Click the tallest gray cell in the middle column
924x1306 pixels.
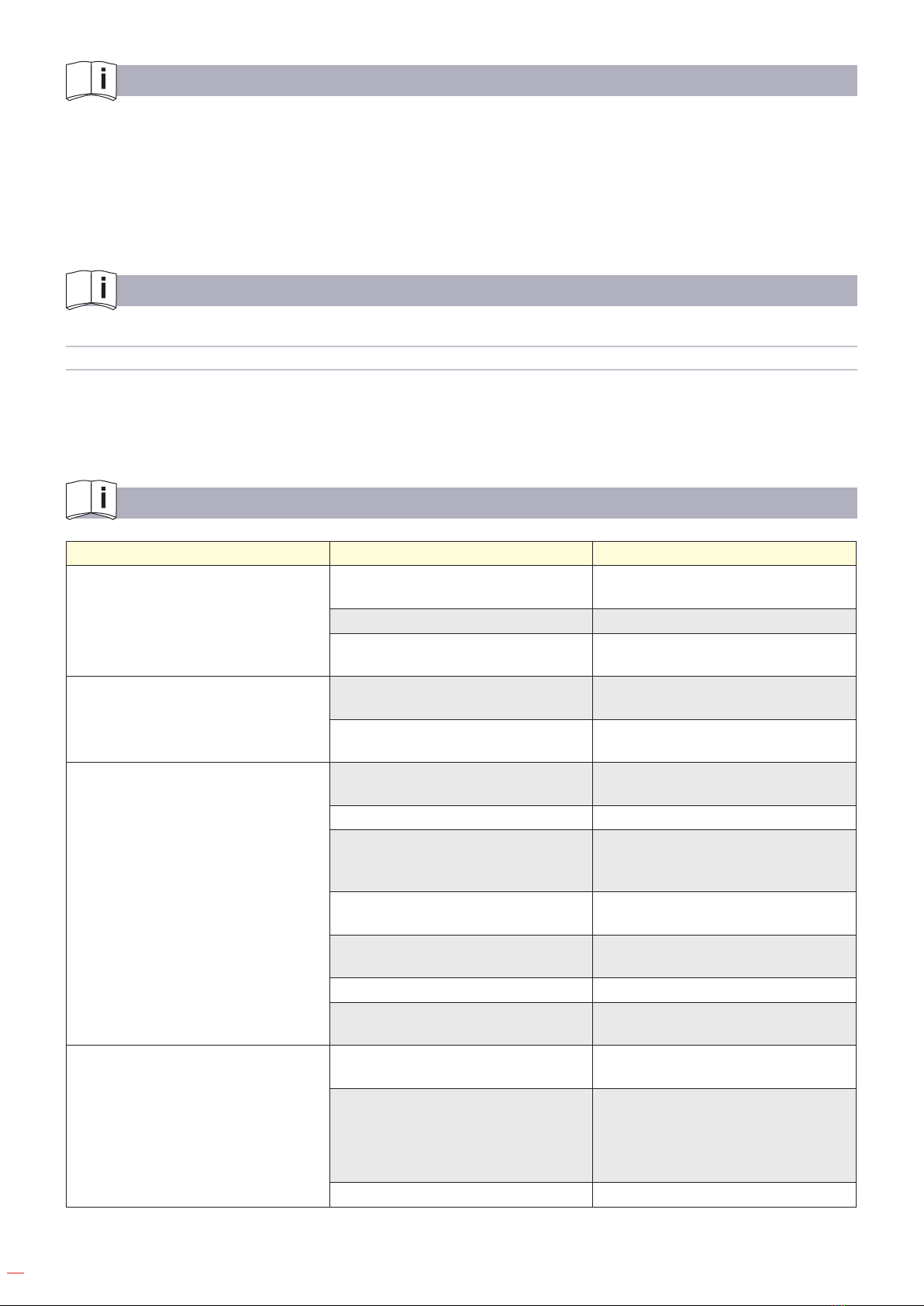point(461,1135)
